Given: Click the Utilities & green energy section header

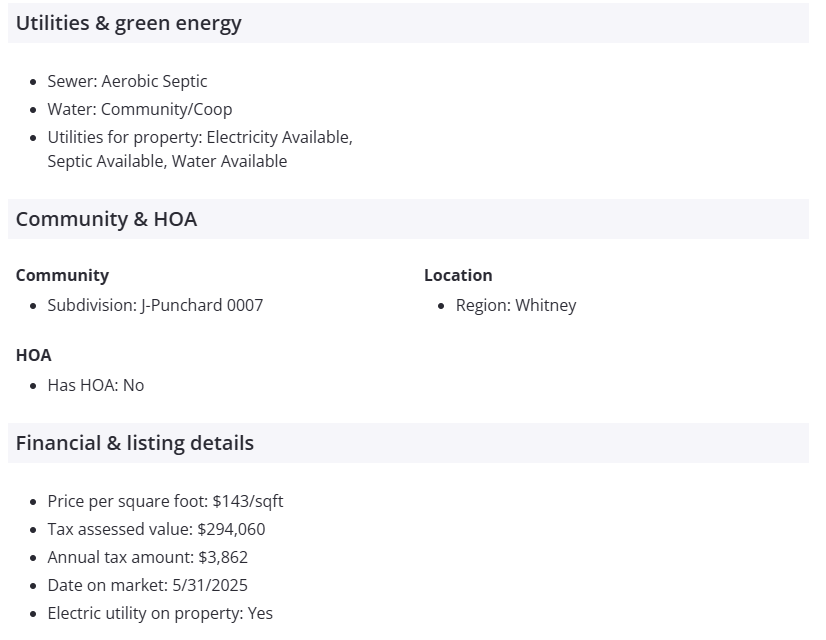Looking at the screenshot, I should [x=129, y=23].
